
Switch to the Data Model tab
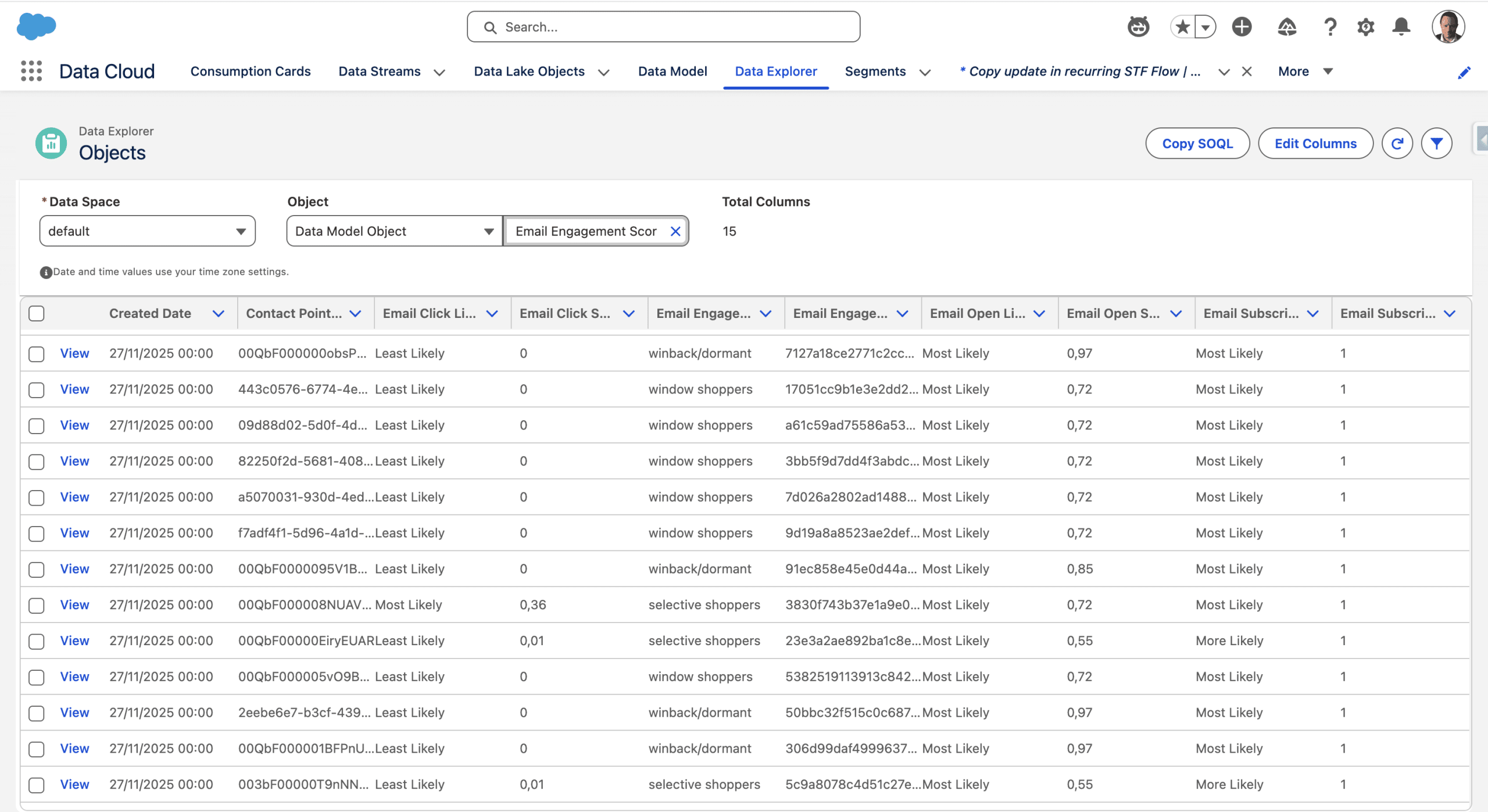point(673,71)
